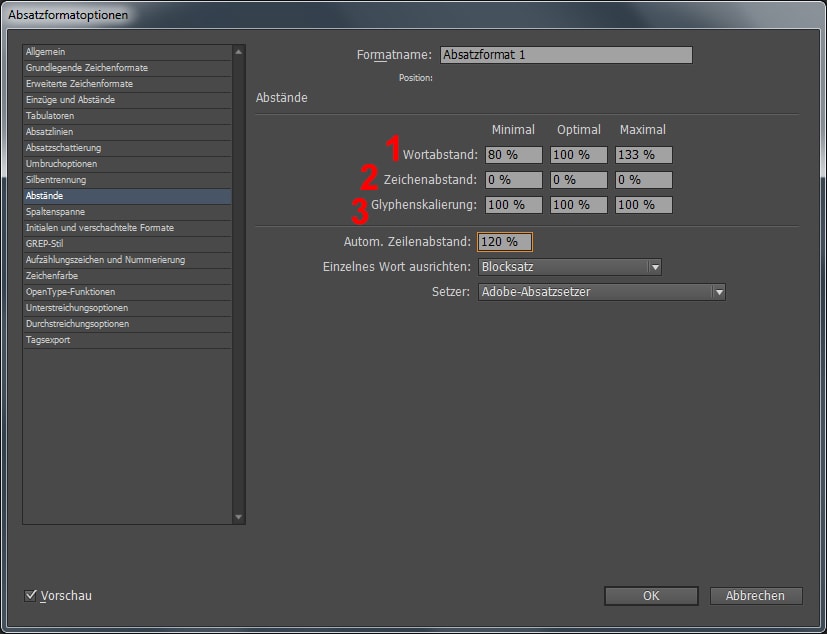
Task: Open the Tagsexport category
Action: coord(48,340)
